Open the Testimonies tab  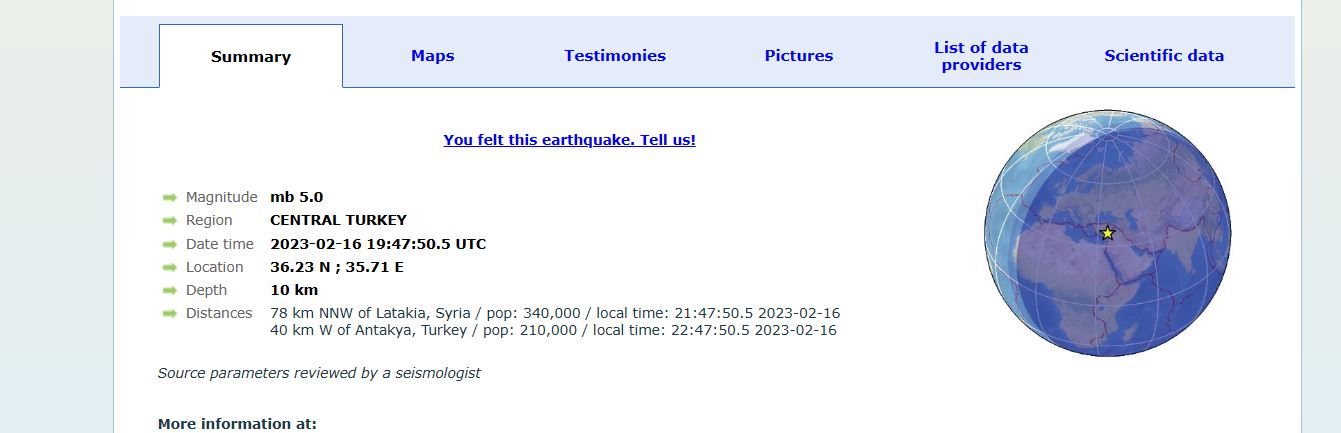tap(615, 56)
